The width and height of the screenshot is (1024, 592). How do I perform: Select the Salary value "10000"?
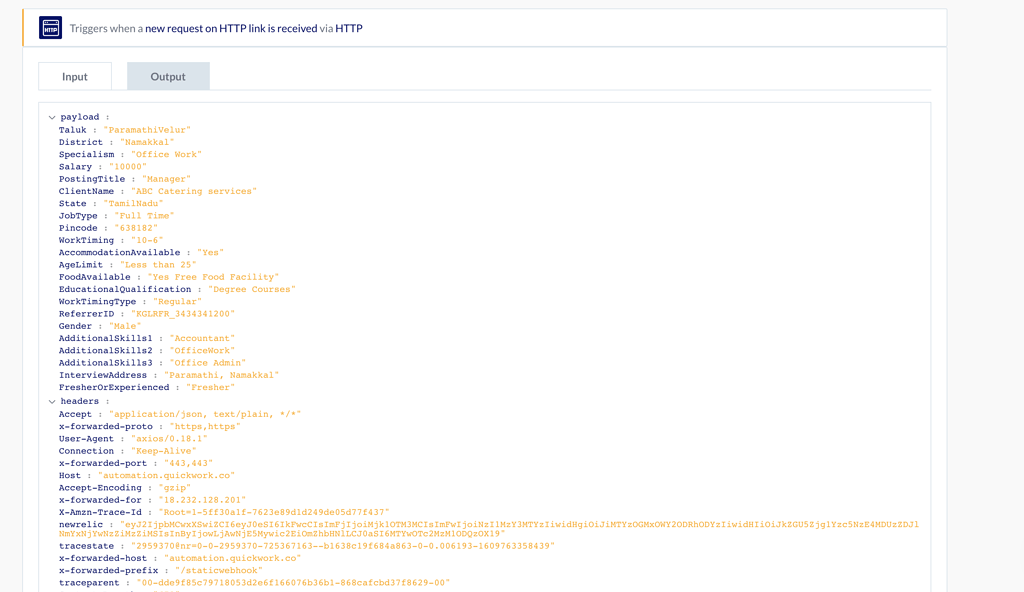[x=128, y=166]
